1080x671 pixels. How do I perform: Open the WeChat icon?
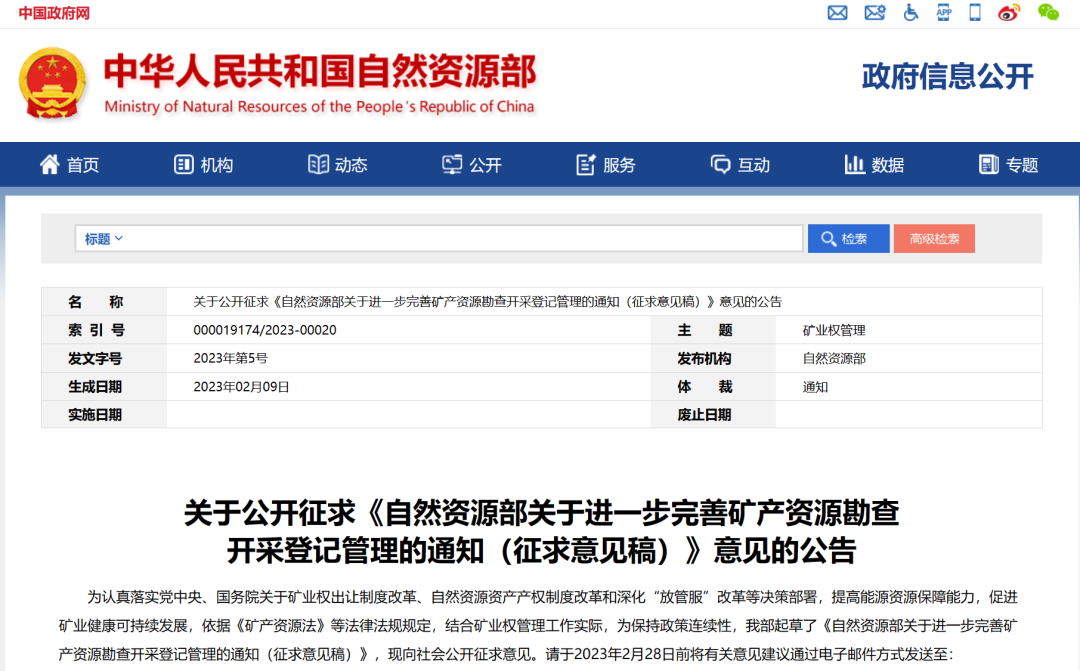click(1046, 13)
